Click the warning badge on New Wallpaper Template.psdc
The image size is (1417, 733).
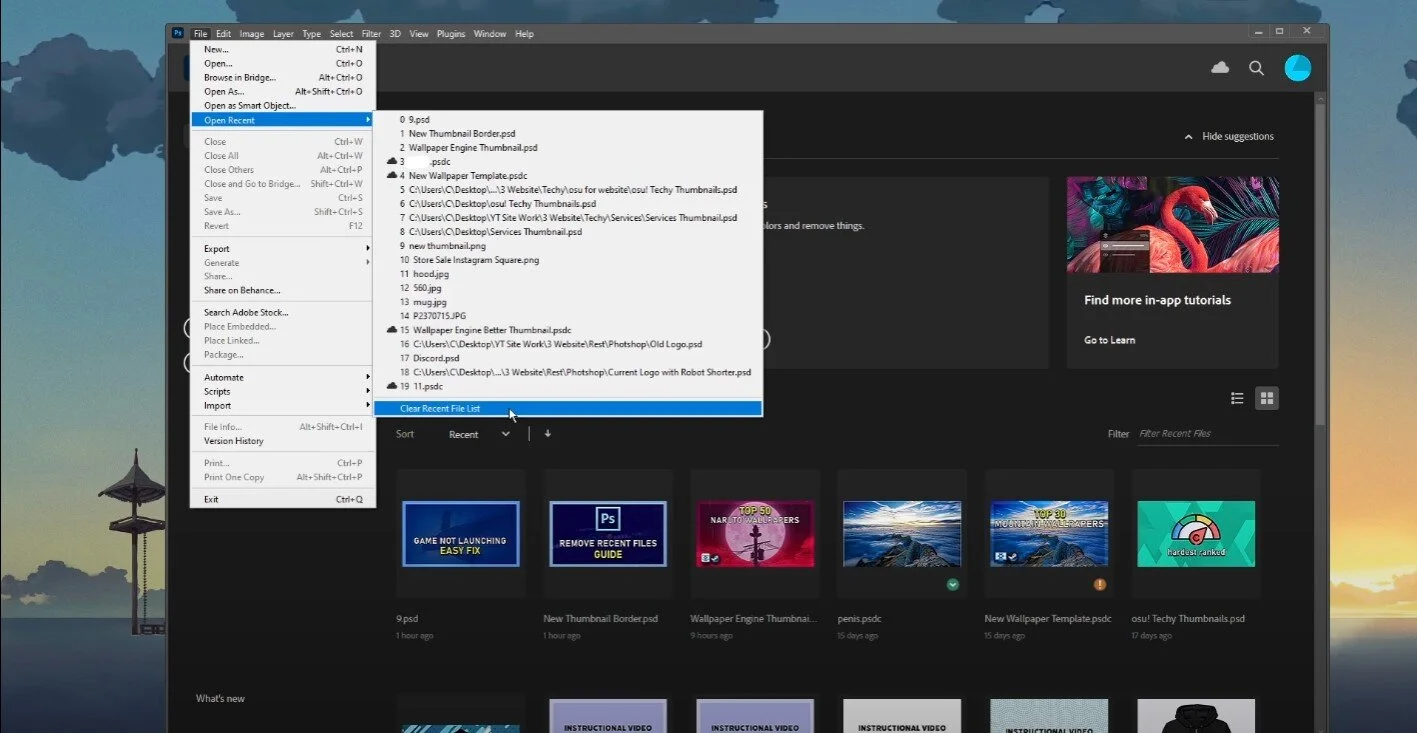click(x=1099, y=585)
